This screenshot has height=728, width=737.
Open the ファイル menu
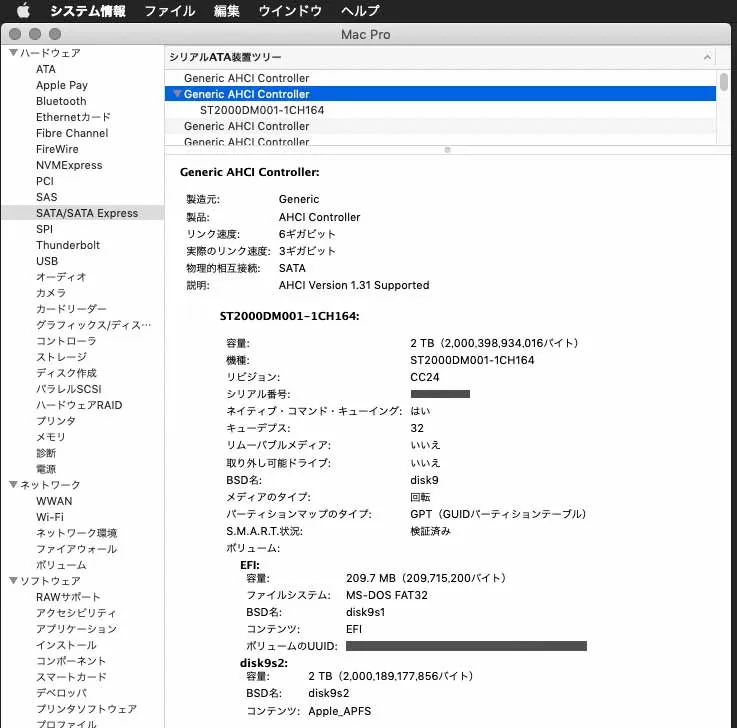169,10
